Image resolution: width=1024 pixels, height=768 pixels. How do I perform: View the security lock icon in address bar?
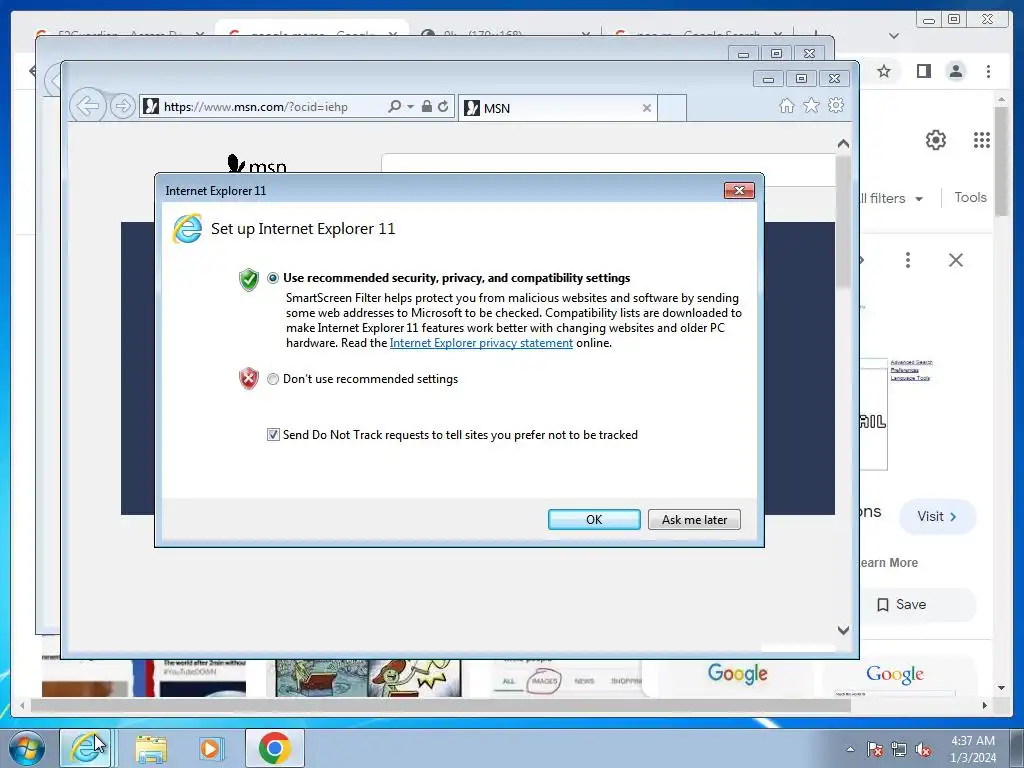(426, 106)
